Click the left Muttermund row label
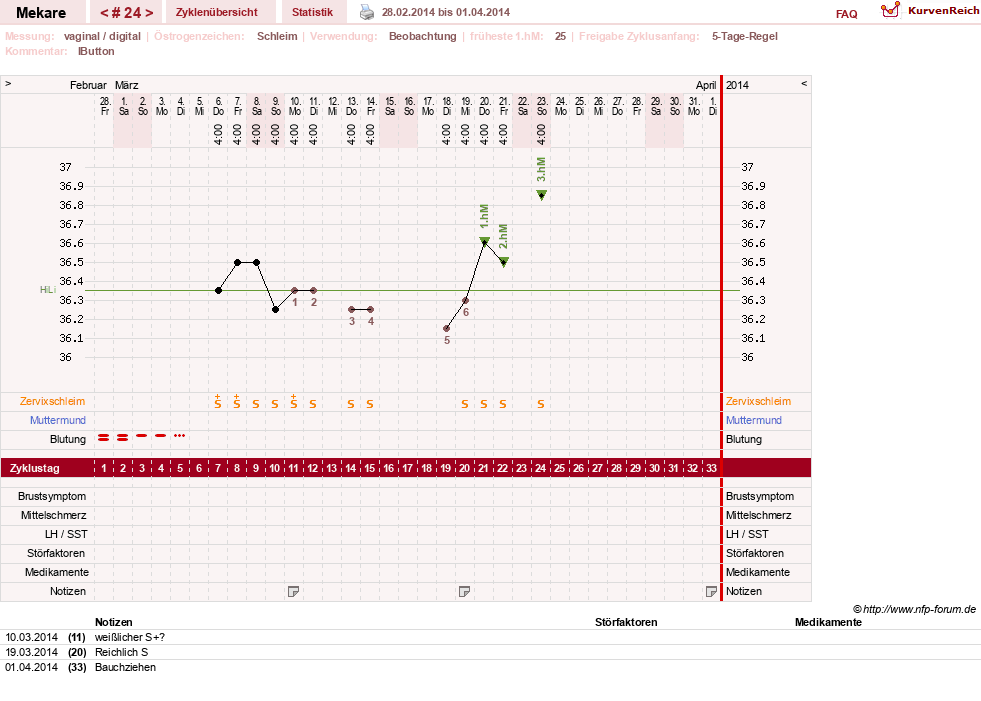The height and width of the screenshot is (701, 981). (58, 420)
